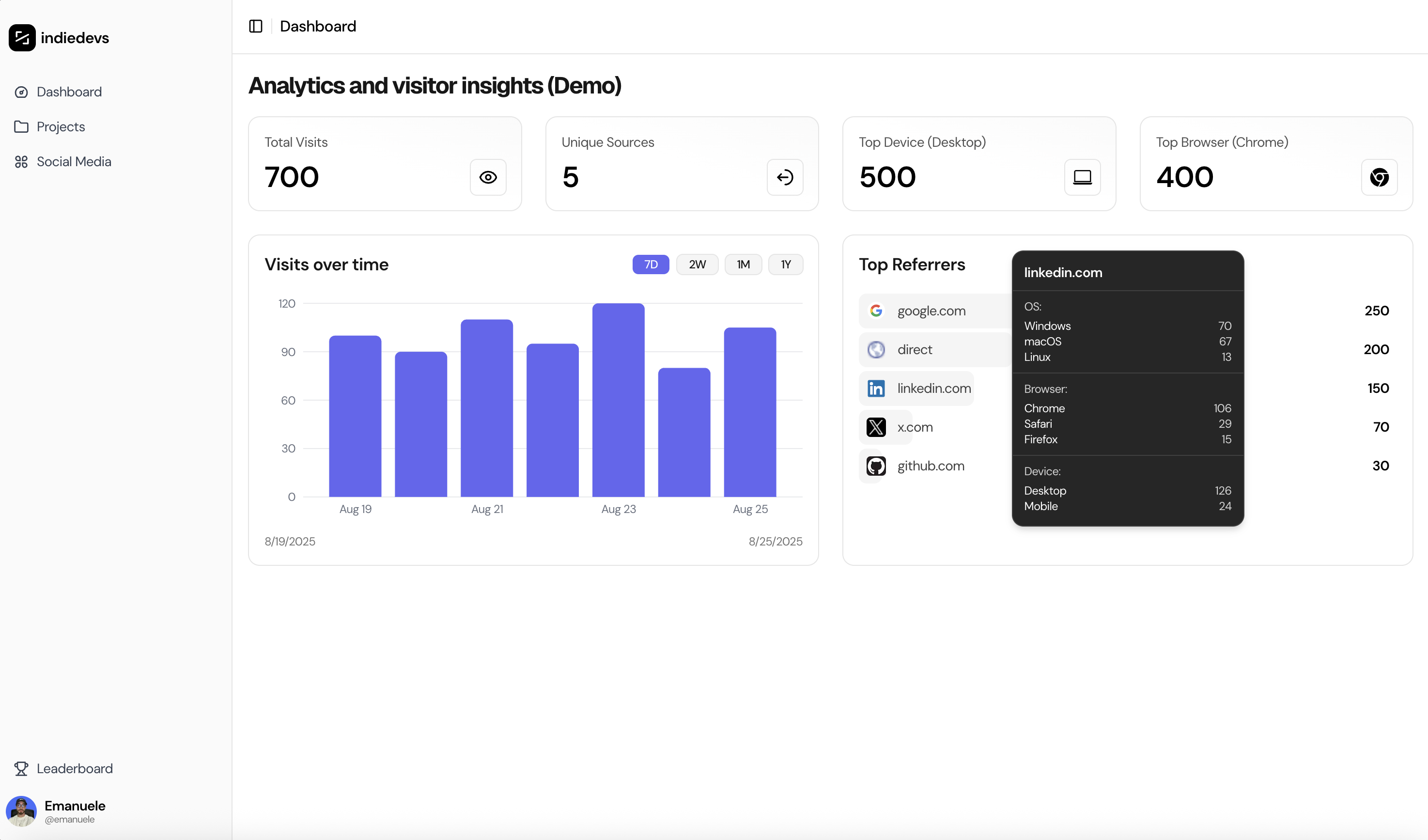Click the arrow icon in Unique Sources card
Viewport: 1428px width, 840px height.
pos(785,177)
